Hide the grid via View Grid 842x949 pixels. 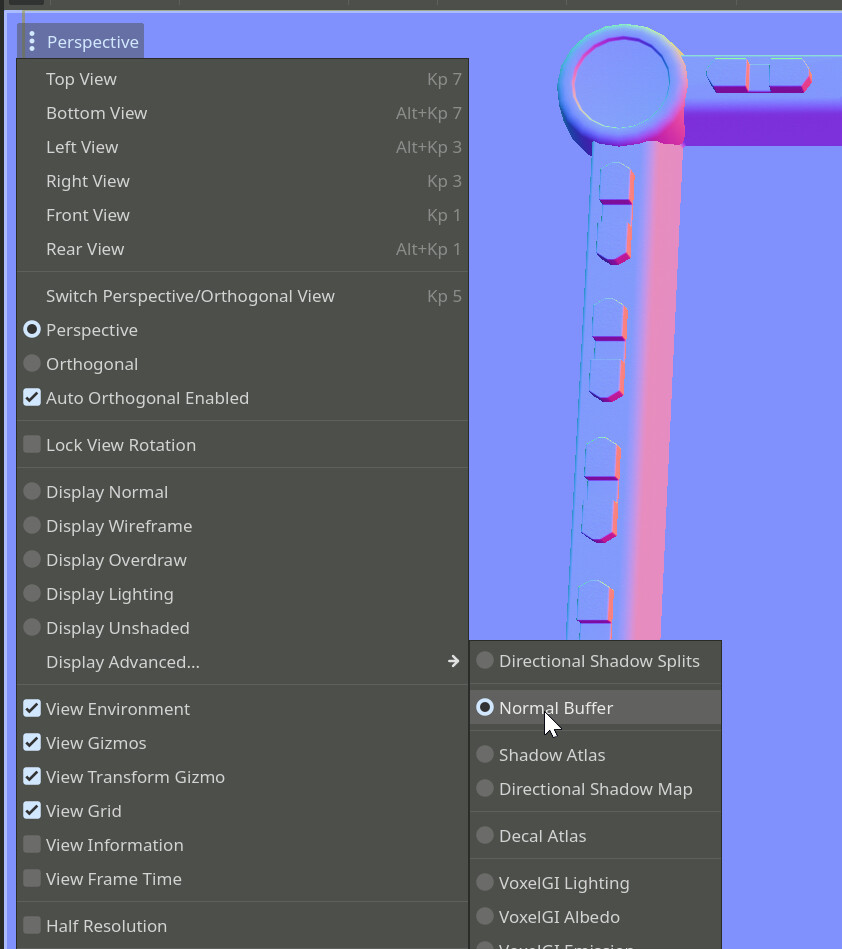click(x=32, y=811)
